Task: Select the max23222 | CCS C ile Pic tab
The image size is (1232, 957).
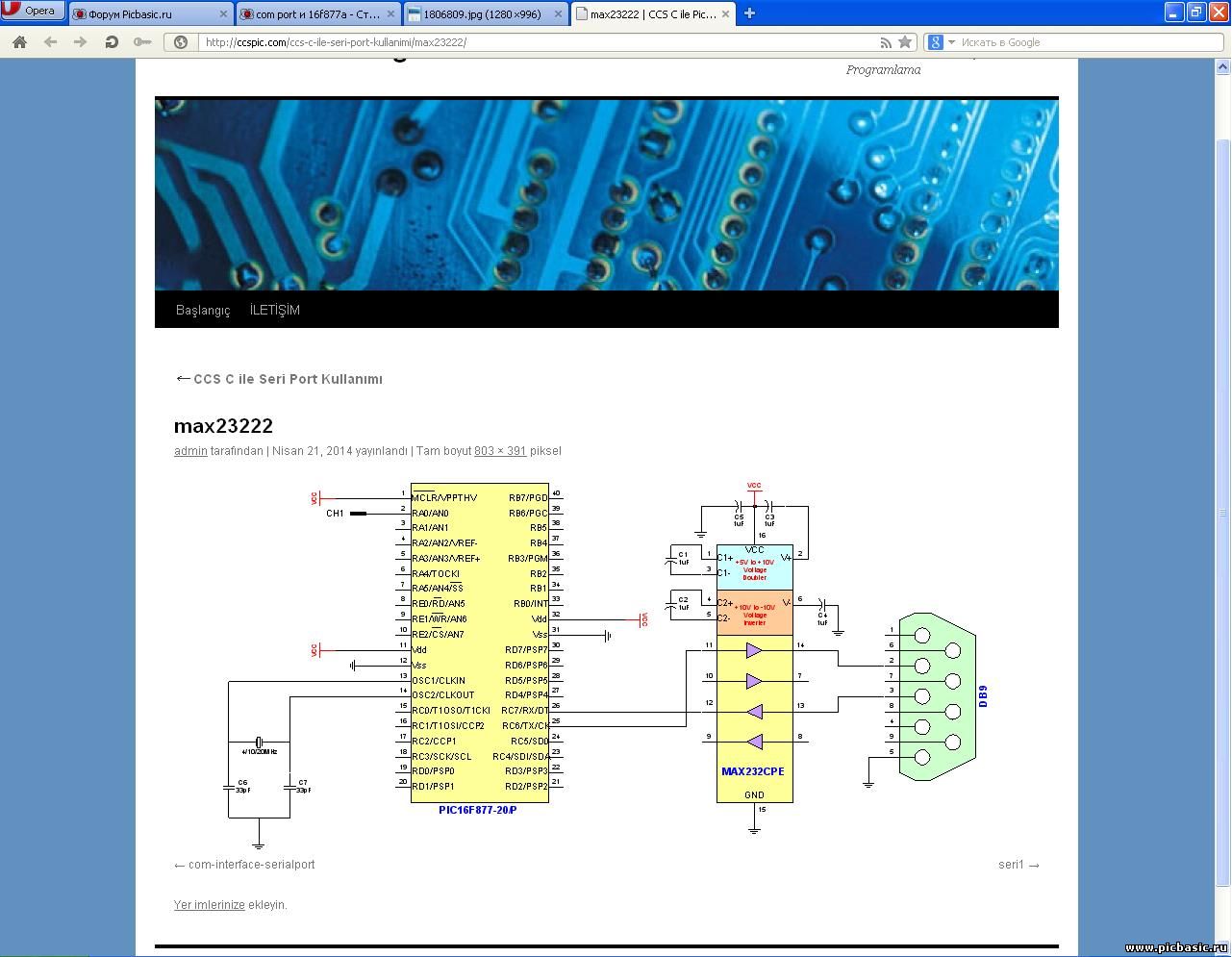Action: pos(652,13)
